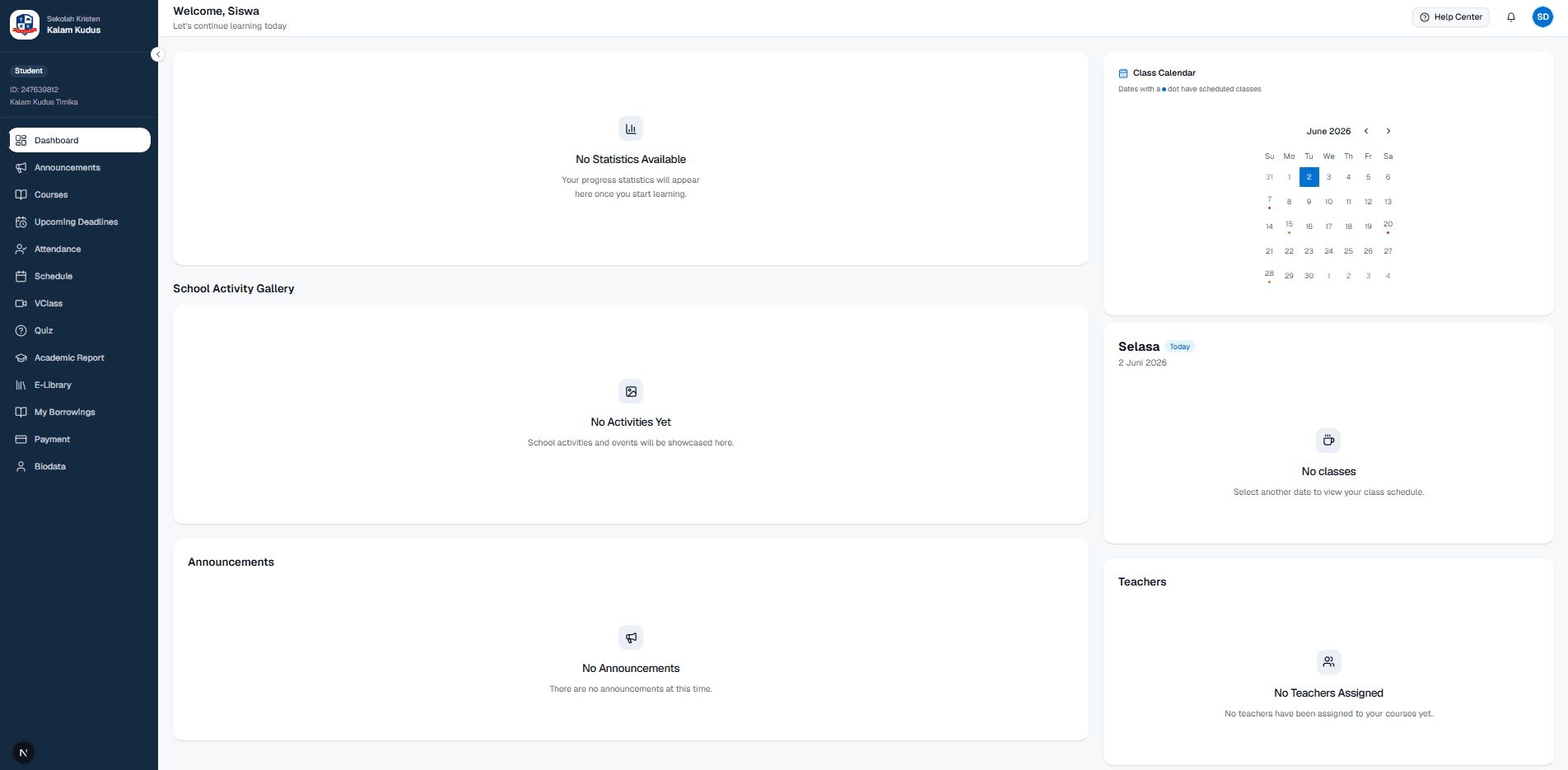Open the VClass menu item
The width and height of the screenshot is (1568, 770).
pyautogui.click(x=80, y=303)
